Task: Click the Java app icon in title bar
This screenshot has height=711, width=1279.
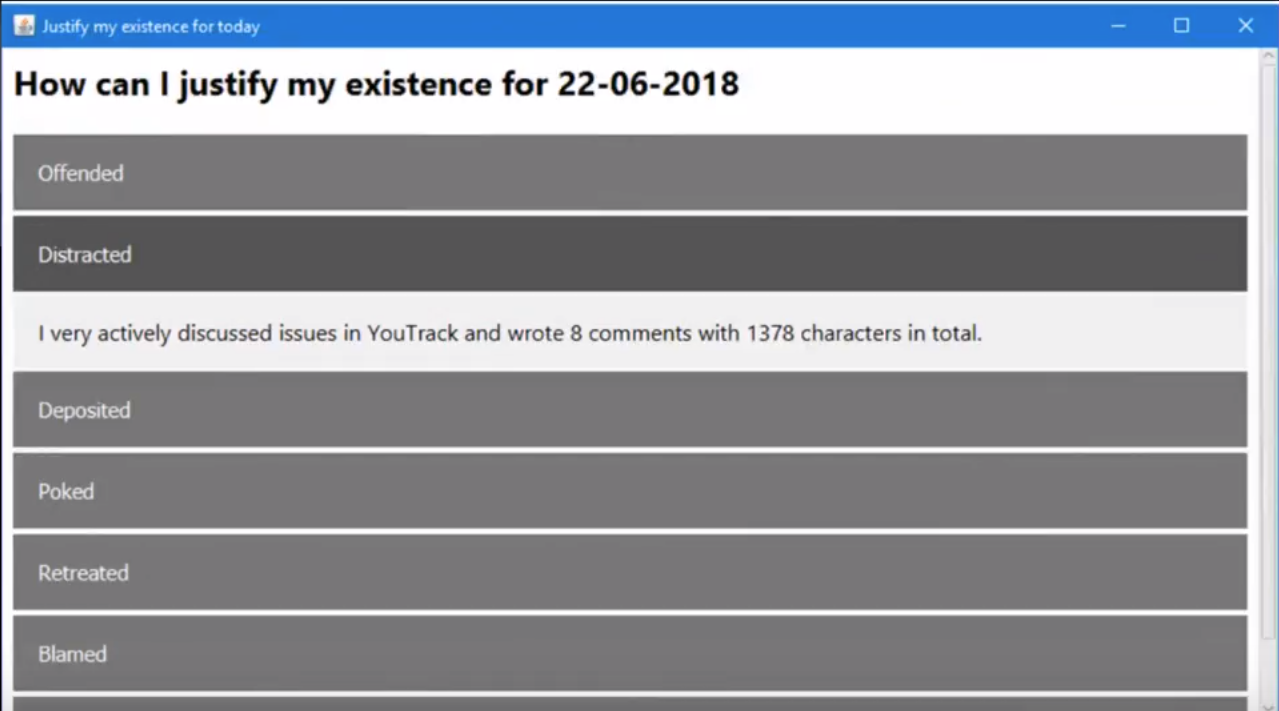Action: point(24,25)
